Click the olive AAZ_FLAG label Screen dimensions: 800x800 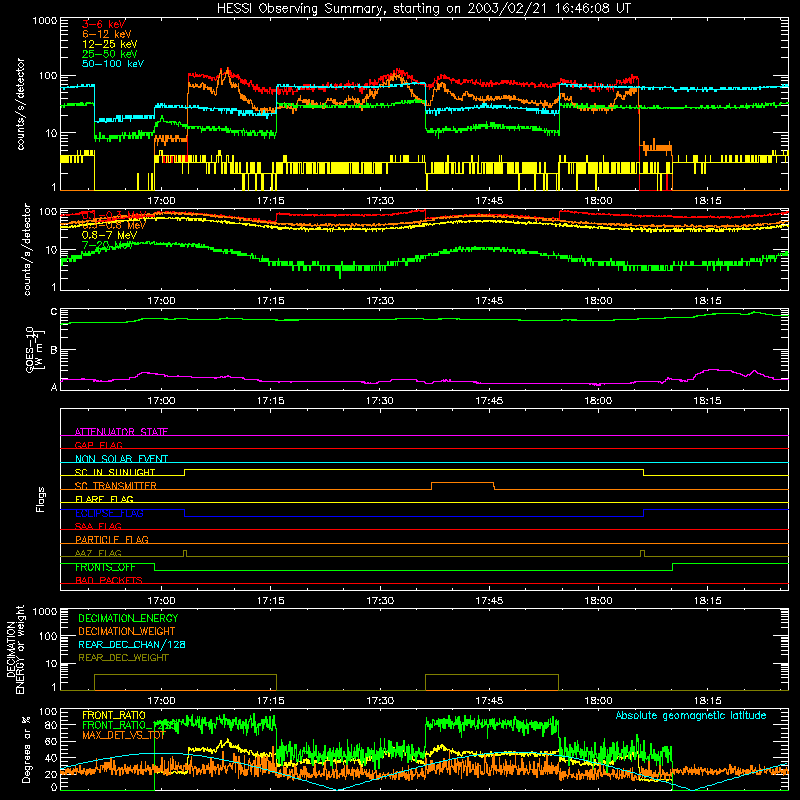coord(98,553)
